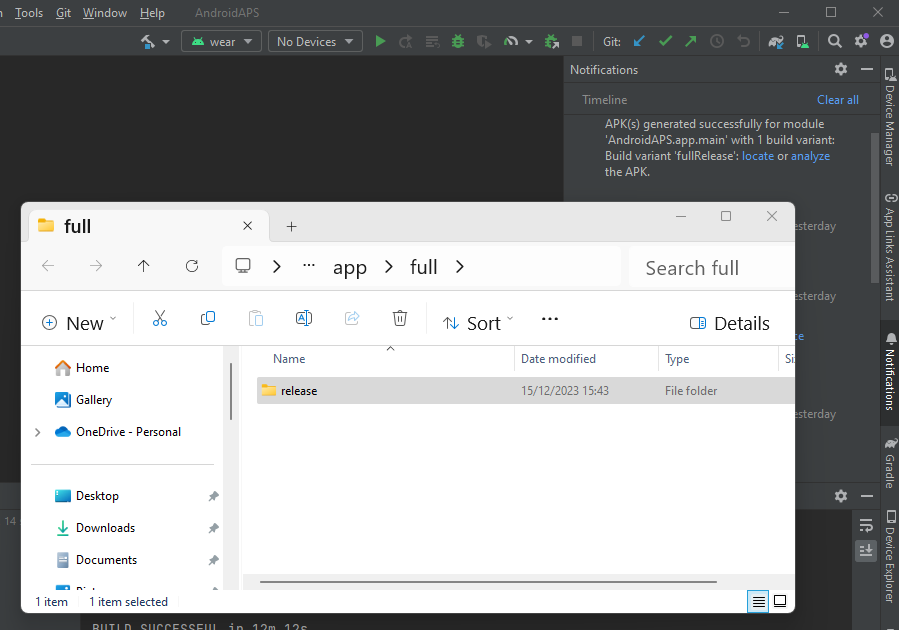The width and height of the screenshot is (899, 630).
Task: Click the user account avatar icon
Action: tap(886, 41)
